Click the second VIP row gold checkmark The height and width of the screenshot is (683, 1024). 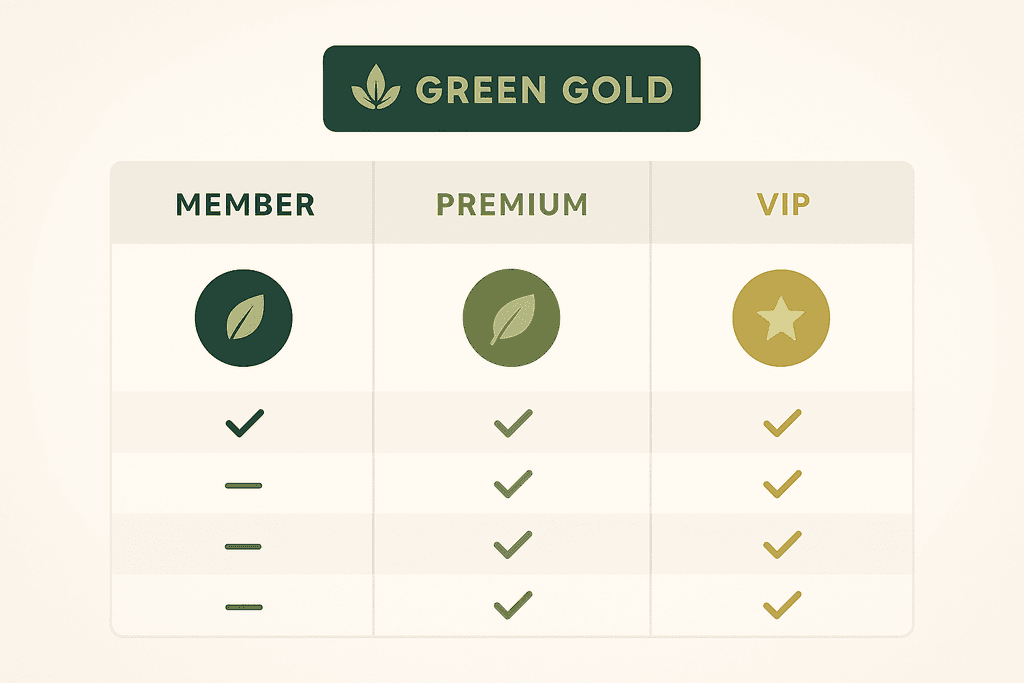(782, 485)
